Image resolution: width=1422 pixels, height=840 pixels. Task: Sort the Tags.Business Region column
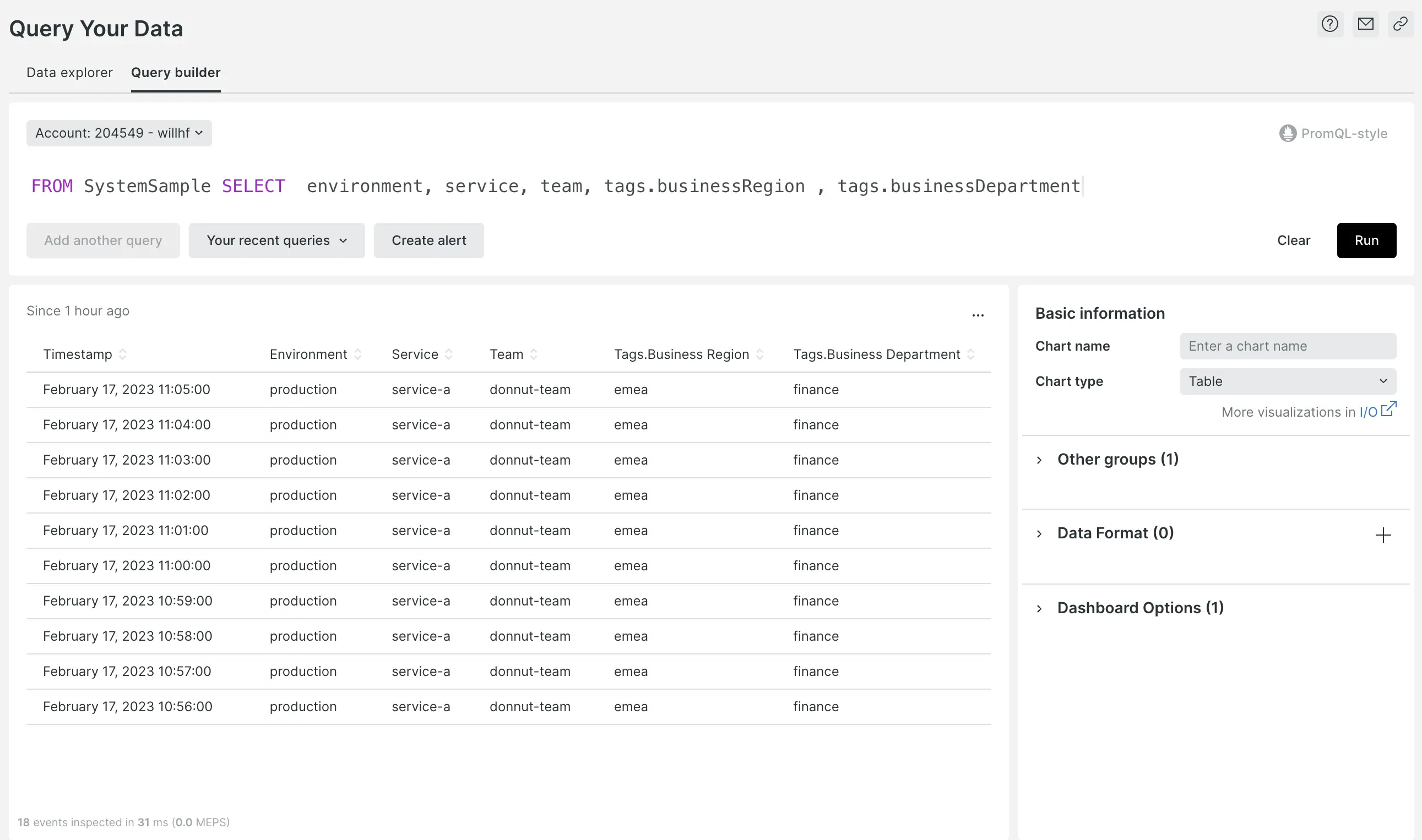(760, 354)
